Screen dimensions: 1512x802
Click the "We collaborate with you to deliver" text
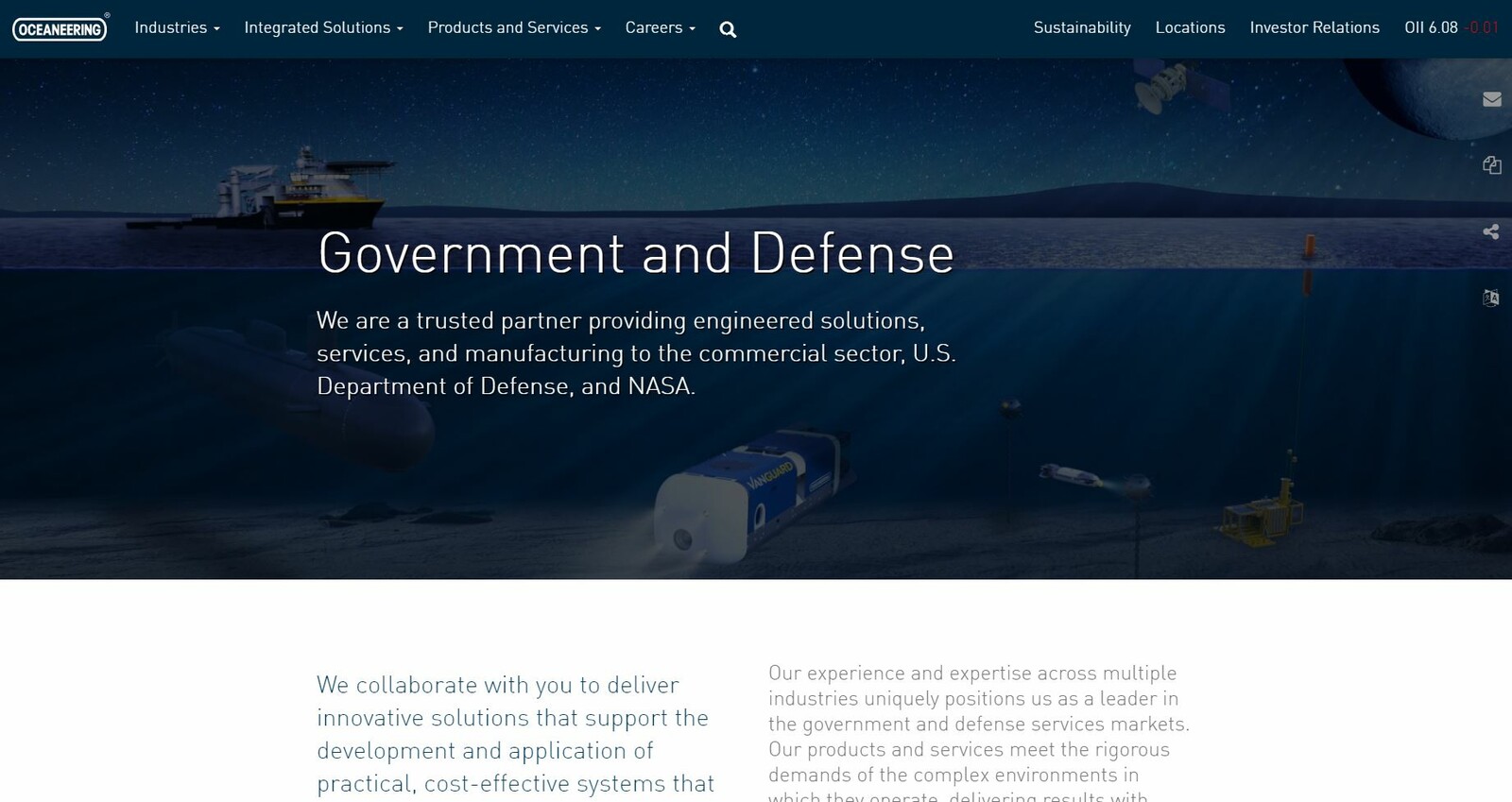coord(515,735)
